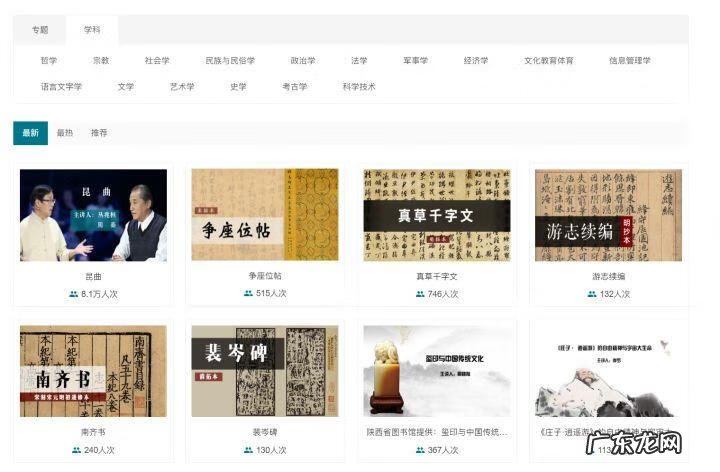Switch to the 专题 tab
The image size is (720, 472).
[x=40, y=30]
